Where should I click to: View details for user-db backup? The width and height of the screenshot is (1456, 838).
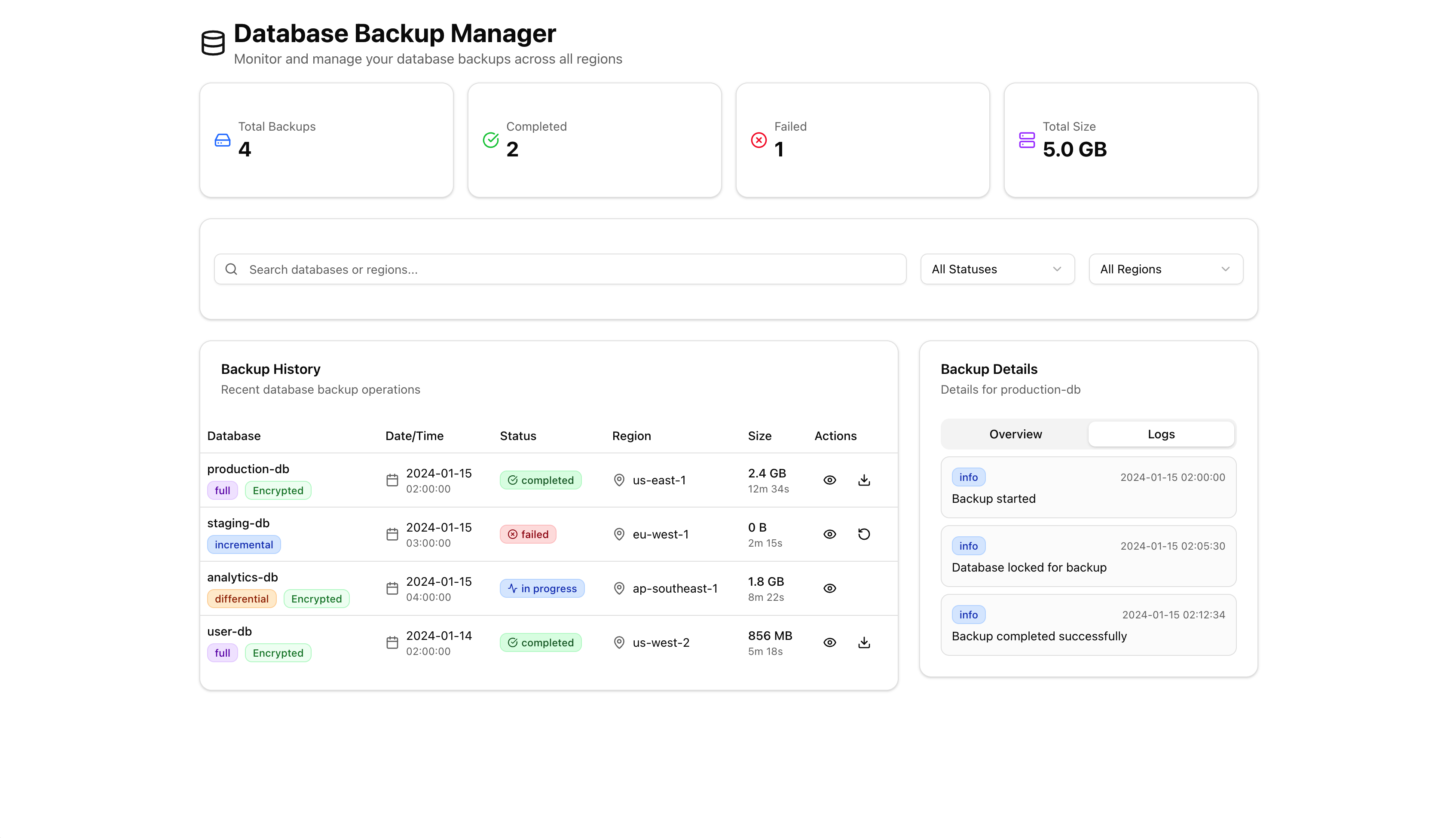tap(829, 642)
